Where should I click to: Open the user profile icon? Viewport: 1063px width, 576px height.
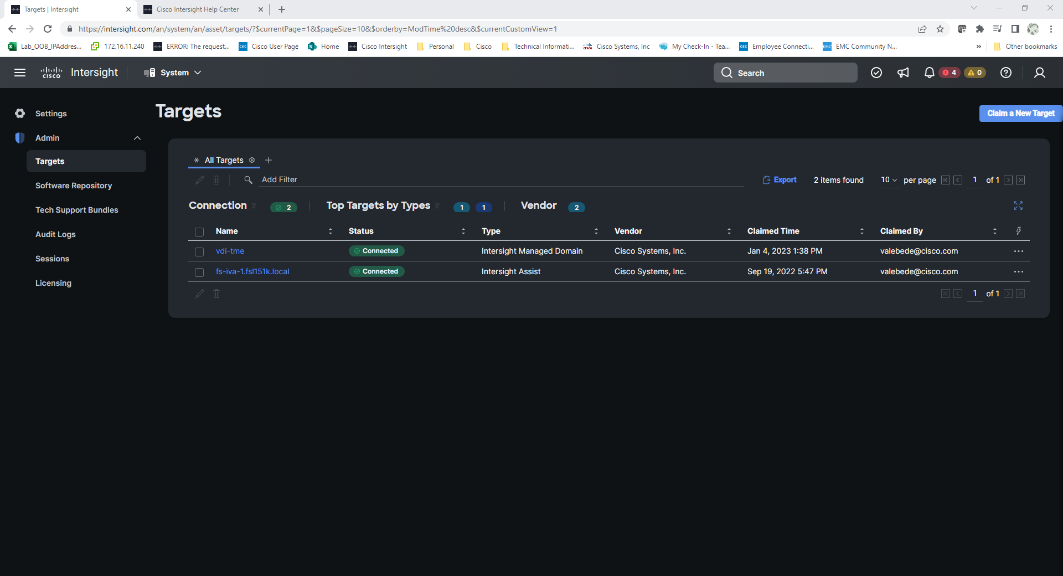tap(1039, 73)
